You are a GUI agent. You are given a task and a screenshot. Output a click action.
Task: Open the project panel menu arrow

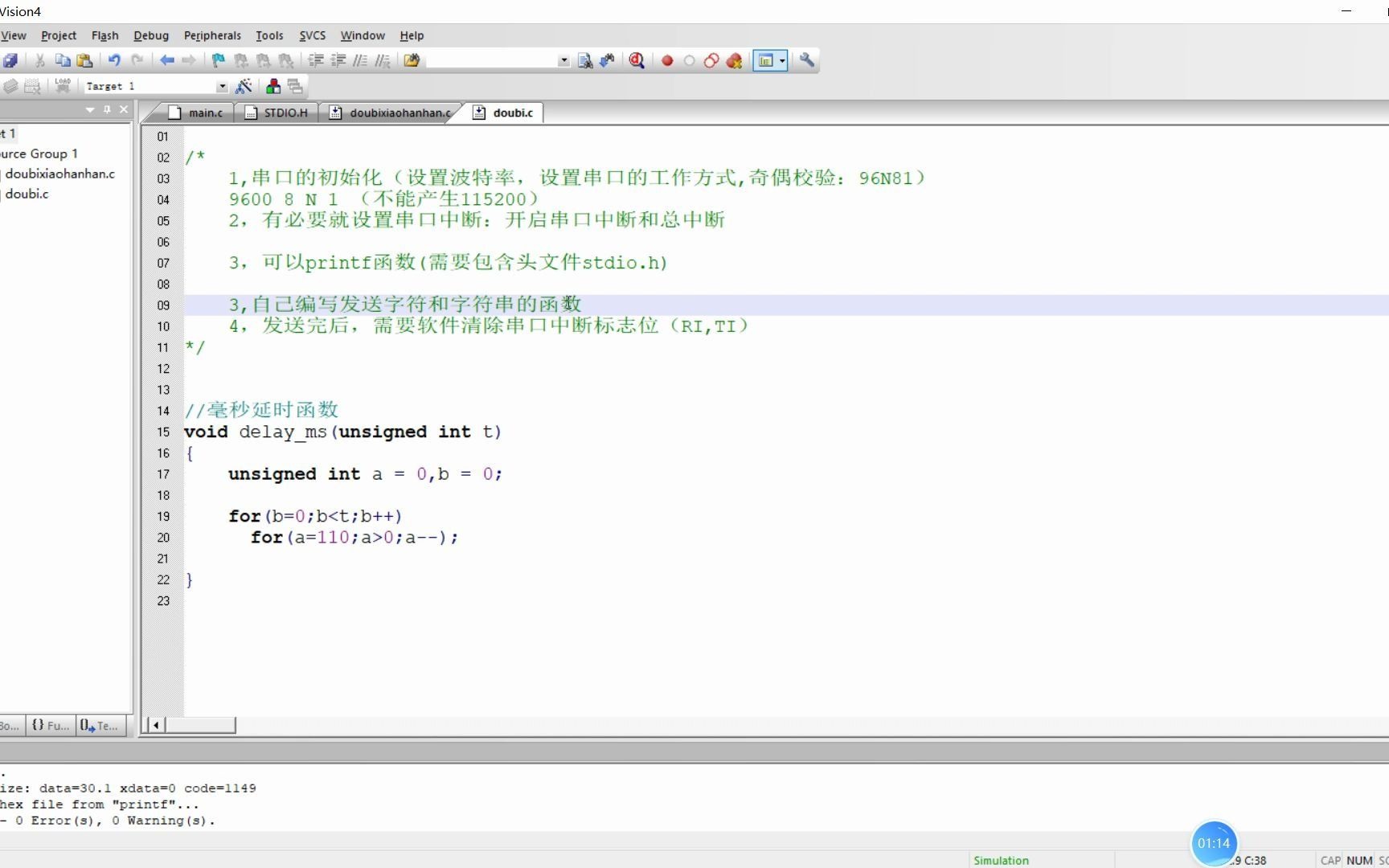pyautogui.click(x=90, y=109)
